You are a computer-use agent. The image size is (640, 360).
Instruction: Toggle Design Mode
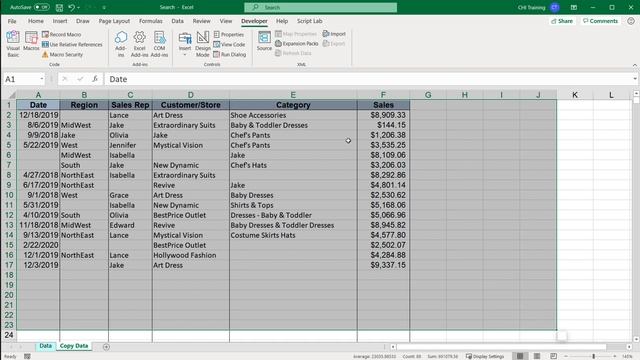coord(202,44)
